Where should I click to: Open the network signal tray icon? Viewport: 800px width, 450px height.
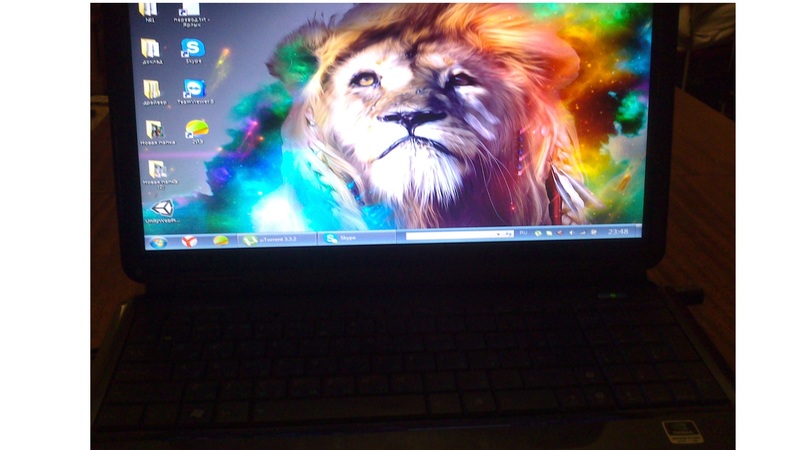(582, 232)
